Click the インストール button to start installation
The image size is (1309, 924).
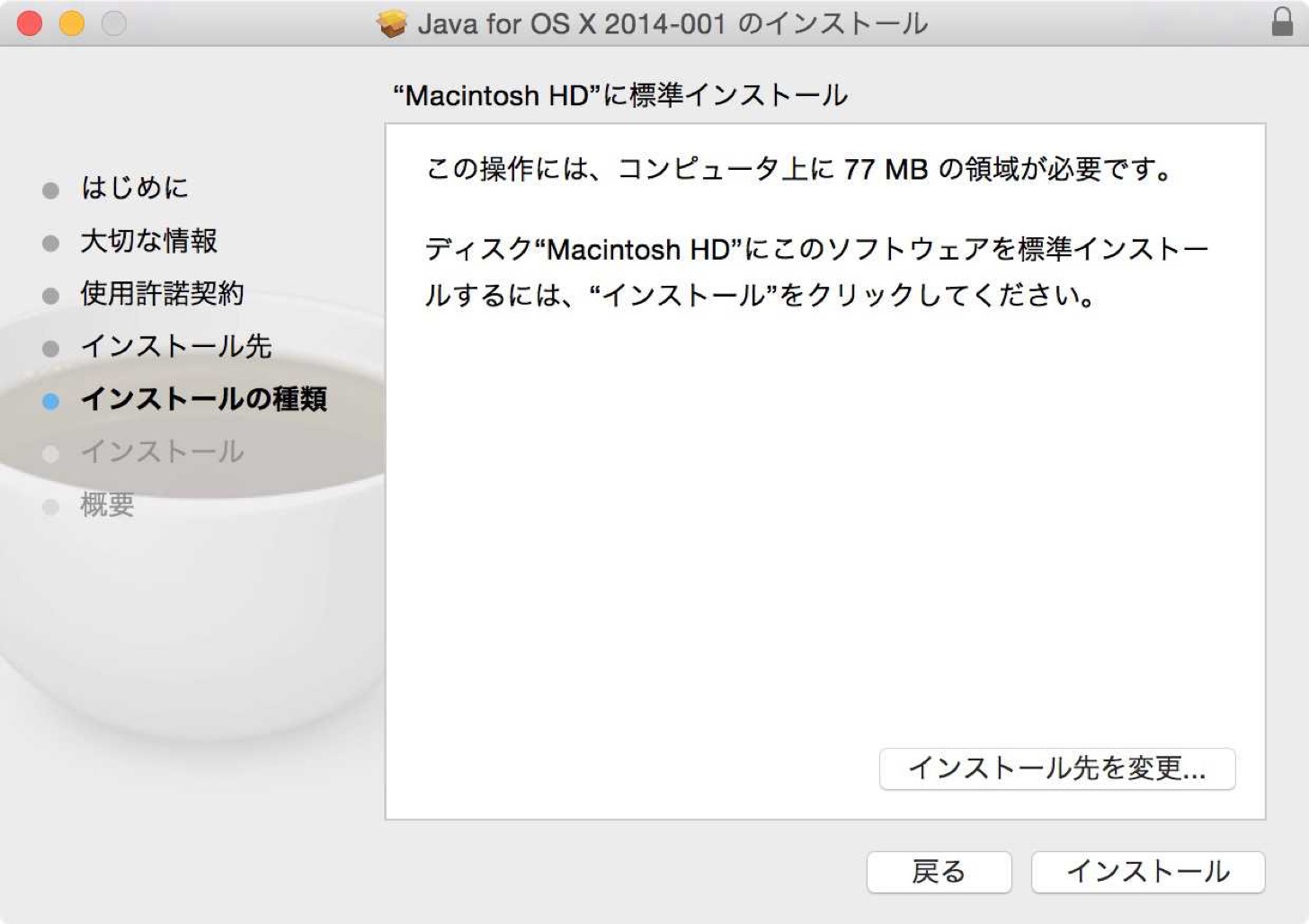(1148, 872)
